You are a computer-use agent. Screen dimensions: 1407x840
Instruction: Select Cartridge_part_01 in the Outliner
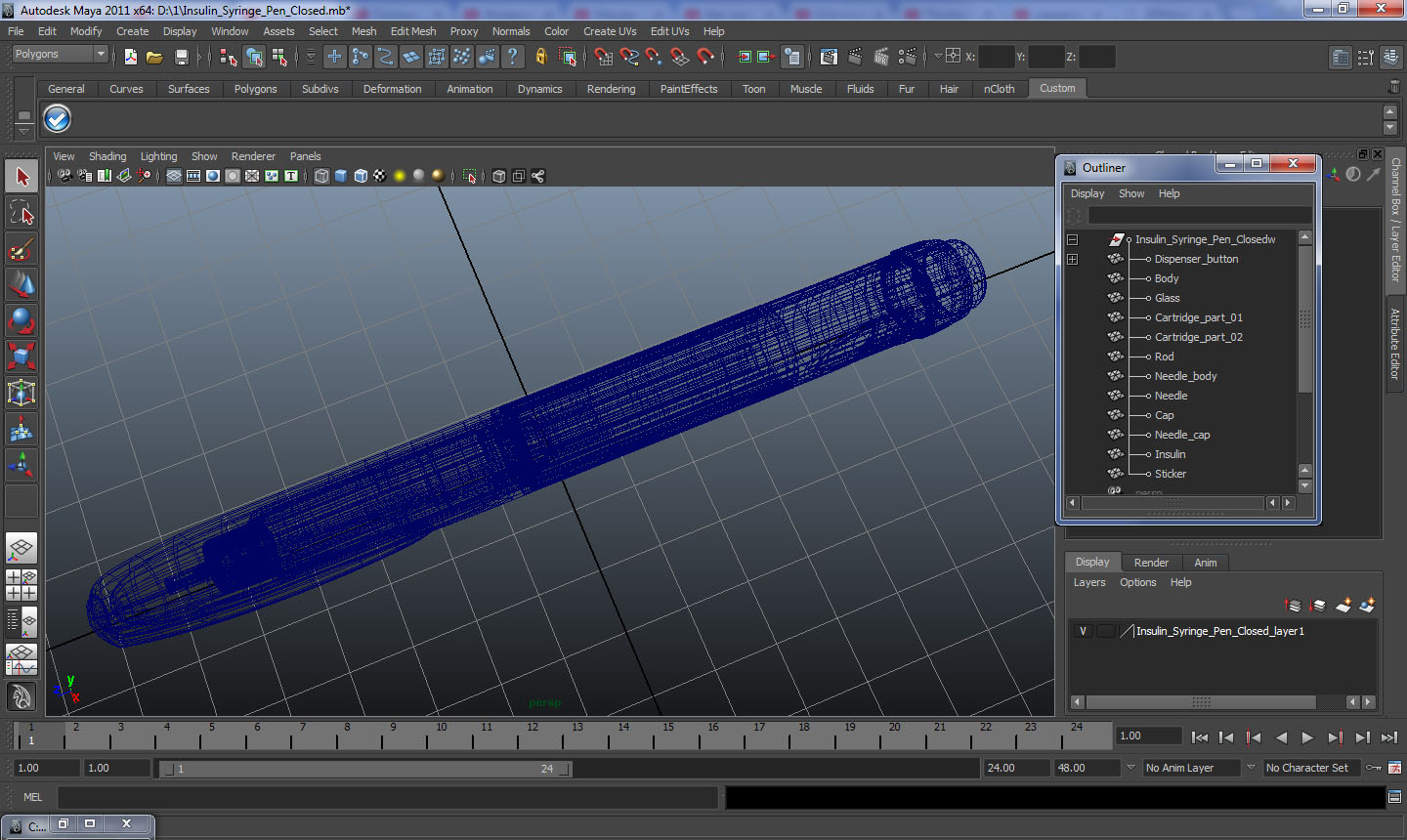pyautogui.click(x=1199, y=317)
